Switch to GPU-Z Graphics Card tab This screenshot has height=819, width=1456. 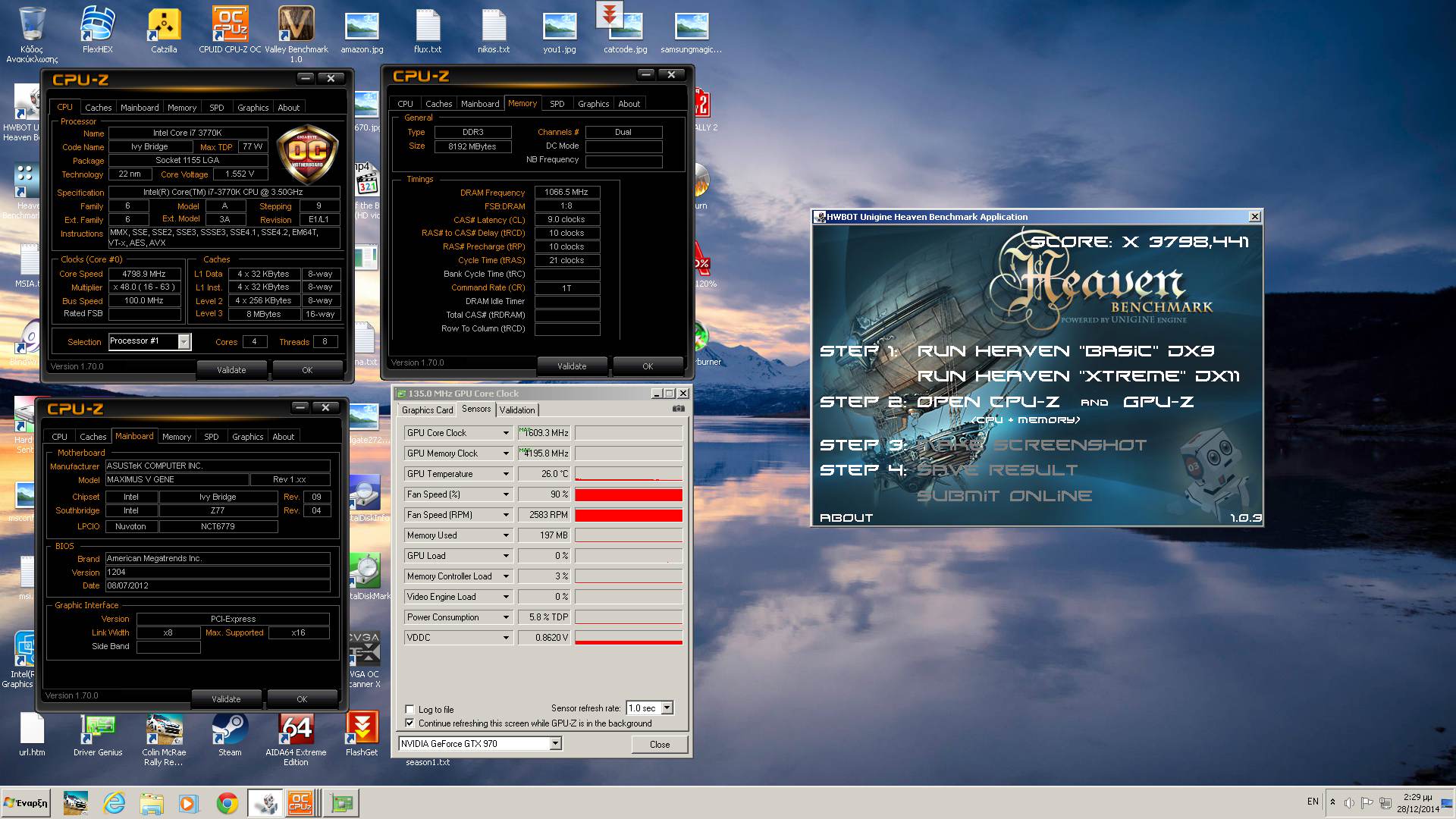(x=427, y=409)
